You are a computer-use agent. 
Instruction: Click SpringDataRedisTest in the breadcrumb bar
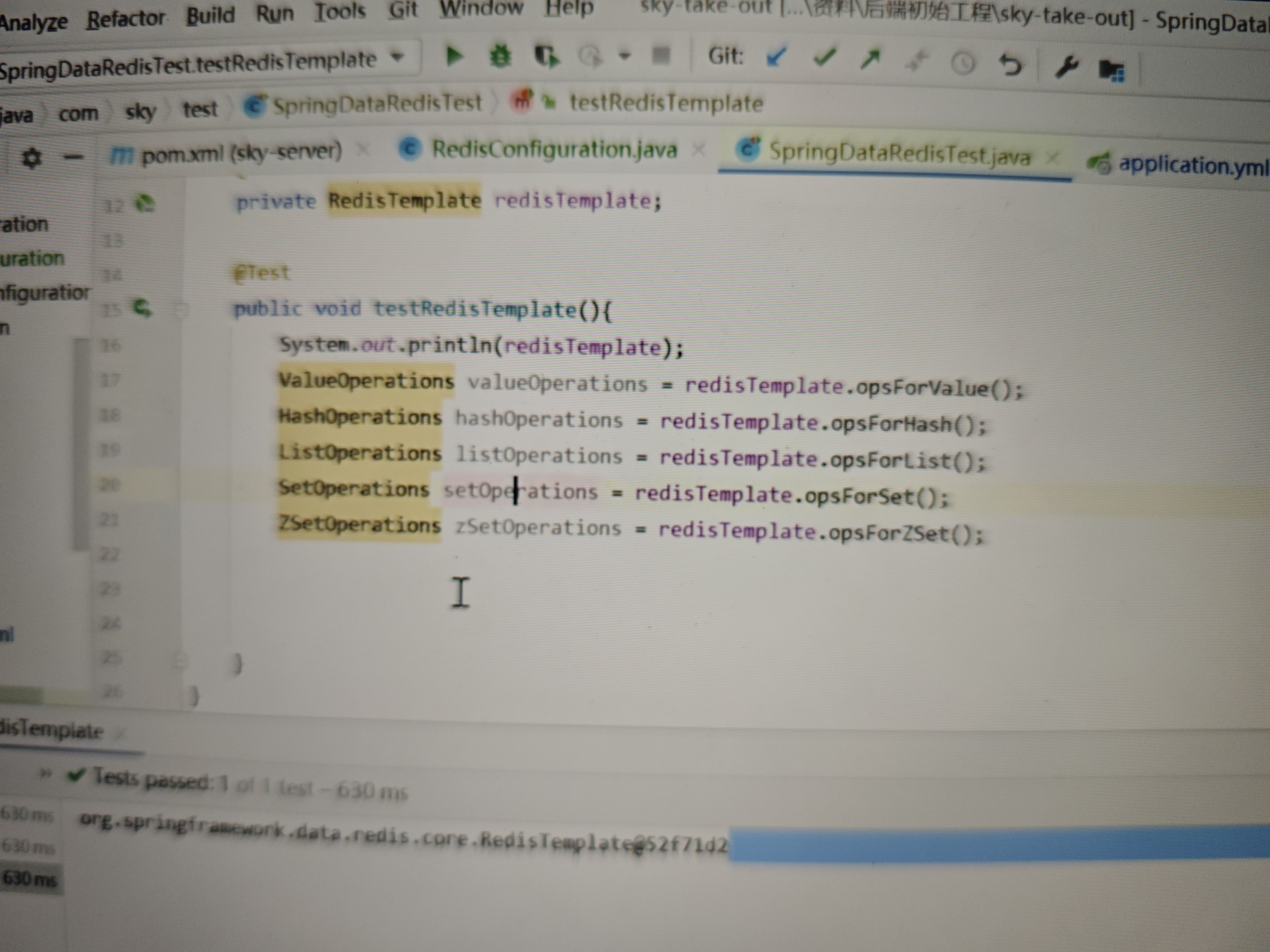(x=376, y=104)
